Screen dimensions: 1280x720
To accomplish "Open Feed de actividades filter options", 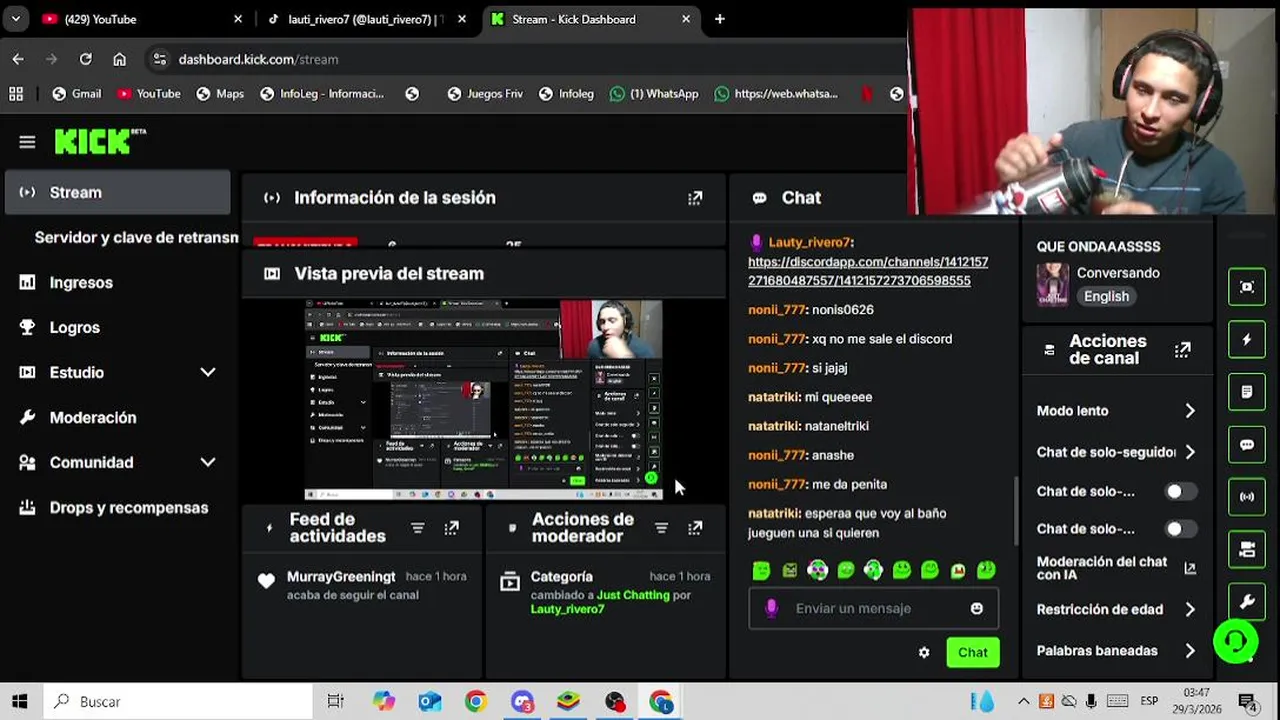I will coord(418,528).
